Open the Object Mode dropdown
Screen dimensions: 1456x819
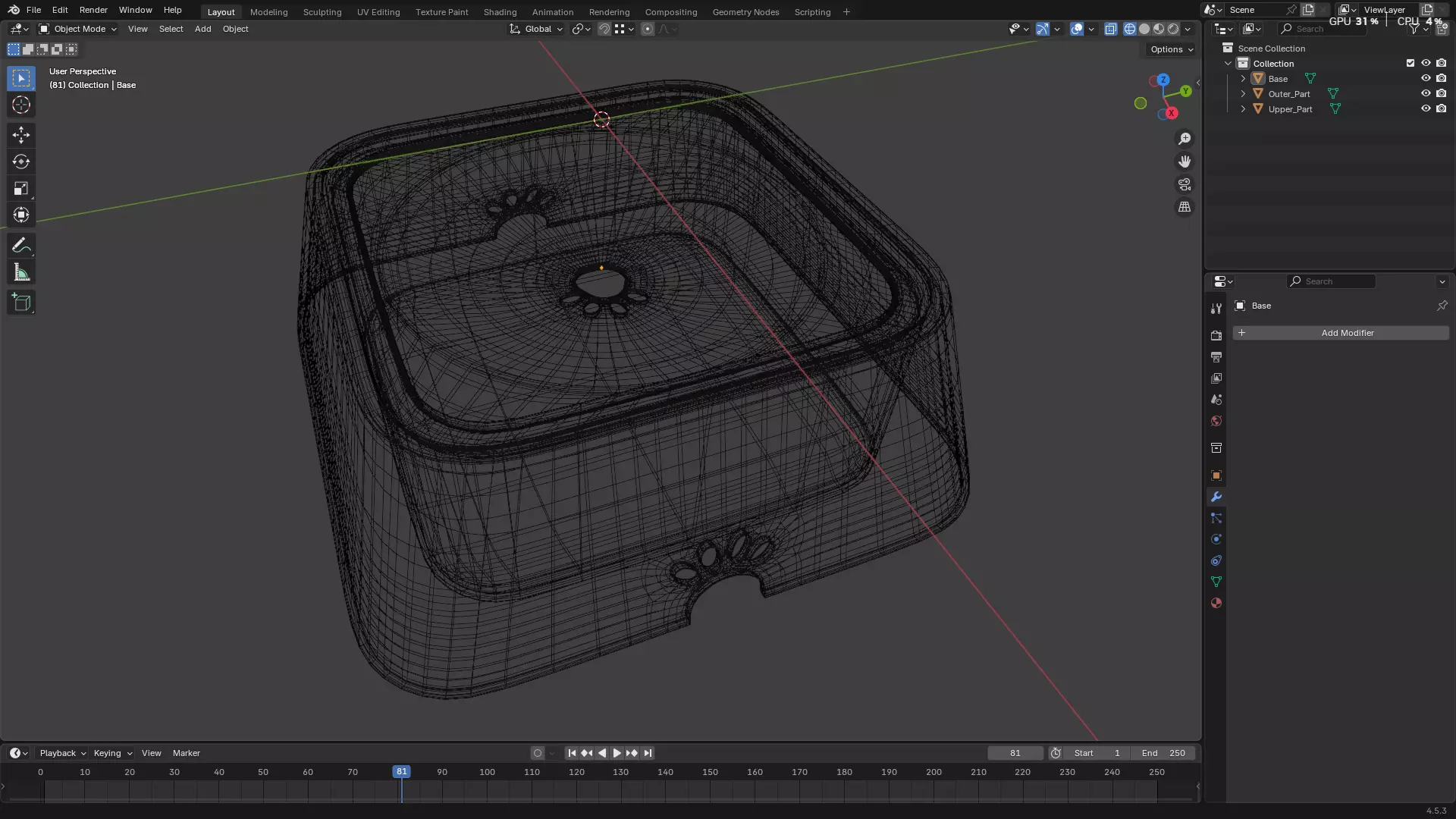pyautogui.click(x=78, y=29)
